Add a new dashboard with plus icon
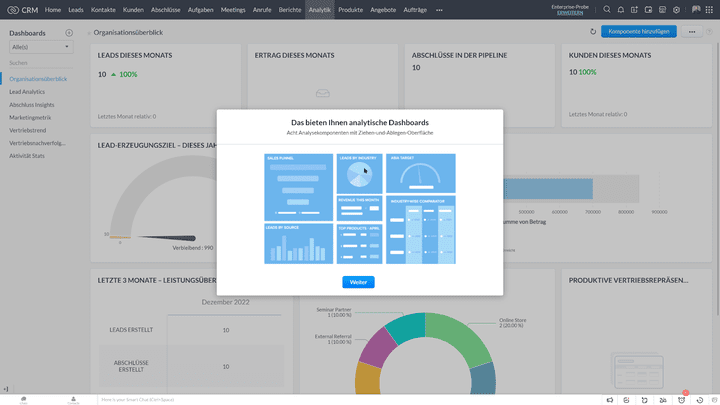Viewport: 720px width, 405px height. (x=69, y=33)
